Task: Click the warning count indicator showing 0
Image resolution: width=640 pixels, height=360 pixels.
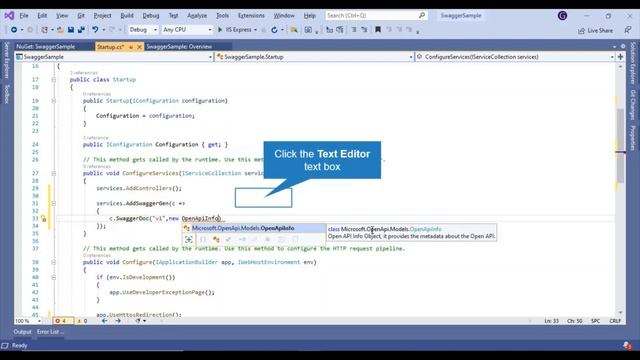Action: pos(82,321)
